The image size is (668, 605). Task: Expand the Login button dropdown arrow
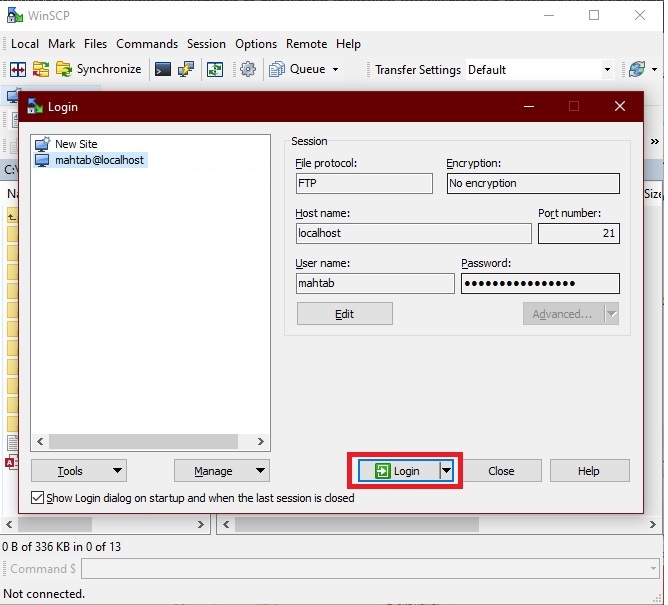(x=448, y=471)
